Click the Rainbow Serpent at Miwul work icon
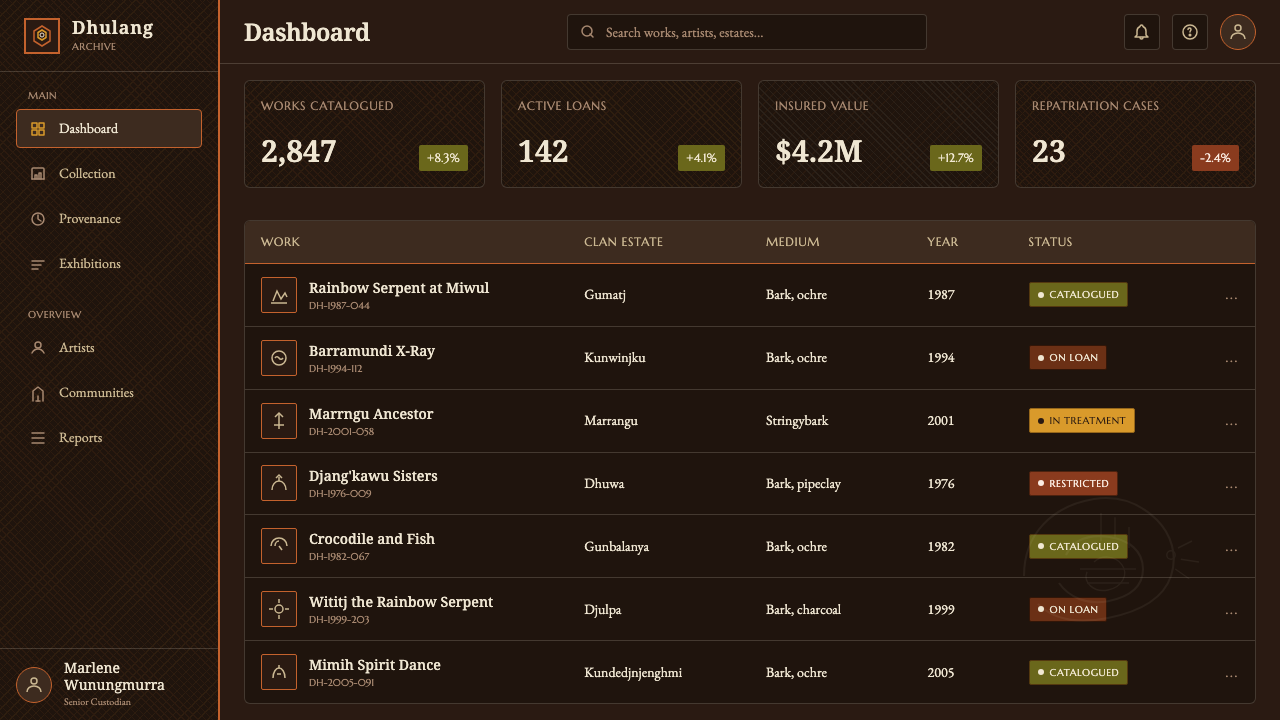1280x720 pixels. tap(279, 295)
